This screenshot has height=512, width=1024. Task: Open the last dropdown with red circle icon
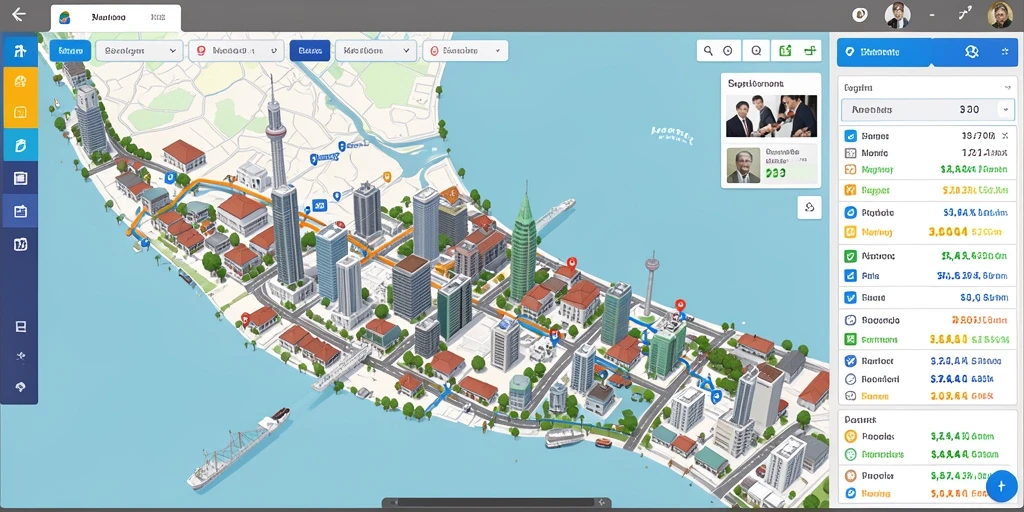point(465,50)
